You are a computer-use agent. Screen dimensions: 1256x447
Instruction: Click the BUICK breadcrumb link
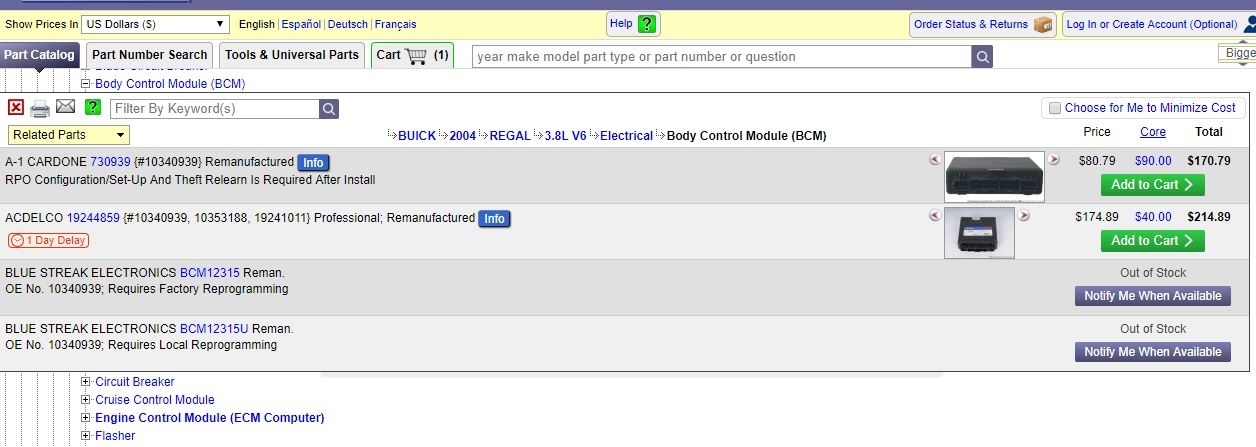[417, 136]
